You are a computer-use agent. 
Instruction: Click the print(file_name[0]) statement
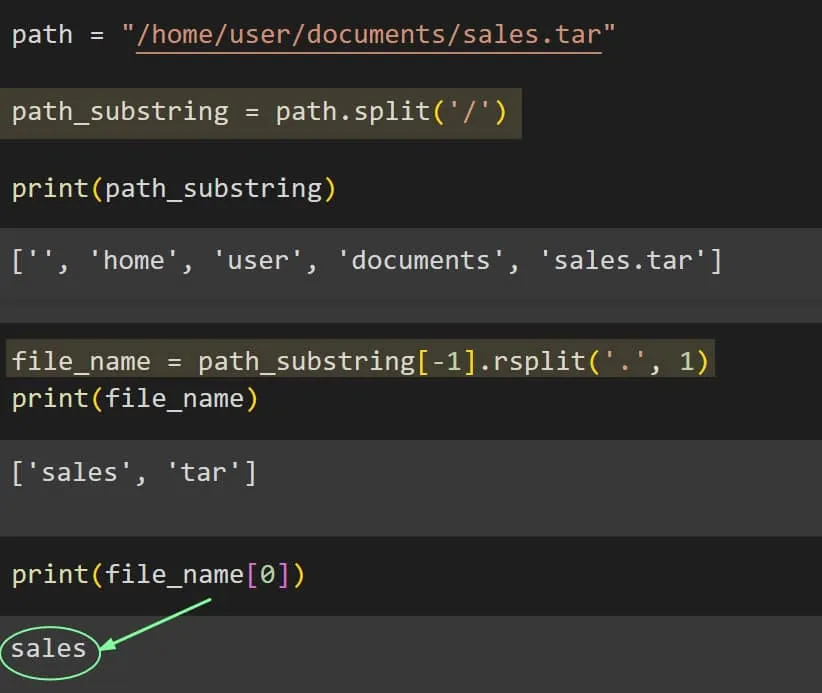158,575
